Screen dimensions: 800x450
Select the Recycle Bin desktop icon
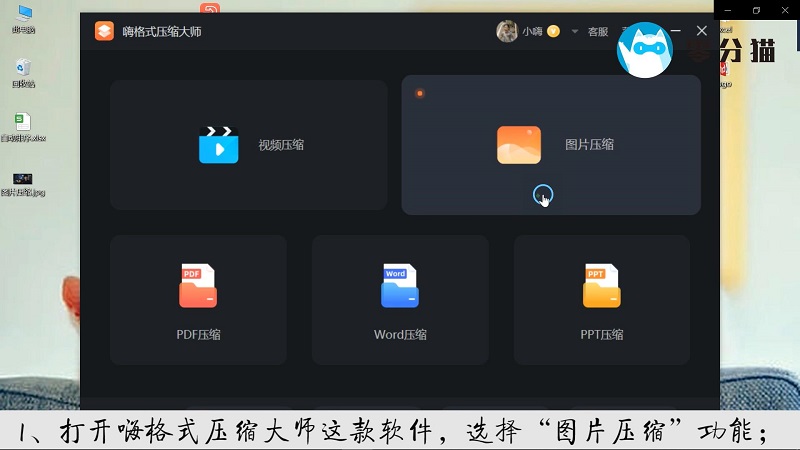22,70
